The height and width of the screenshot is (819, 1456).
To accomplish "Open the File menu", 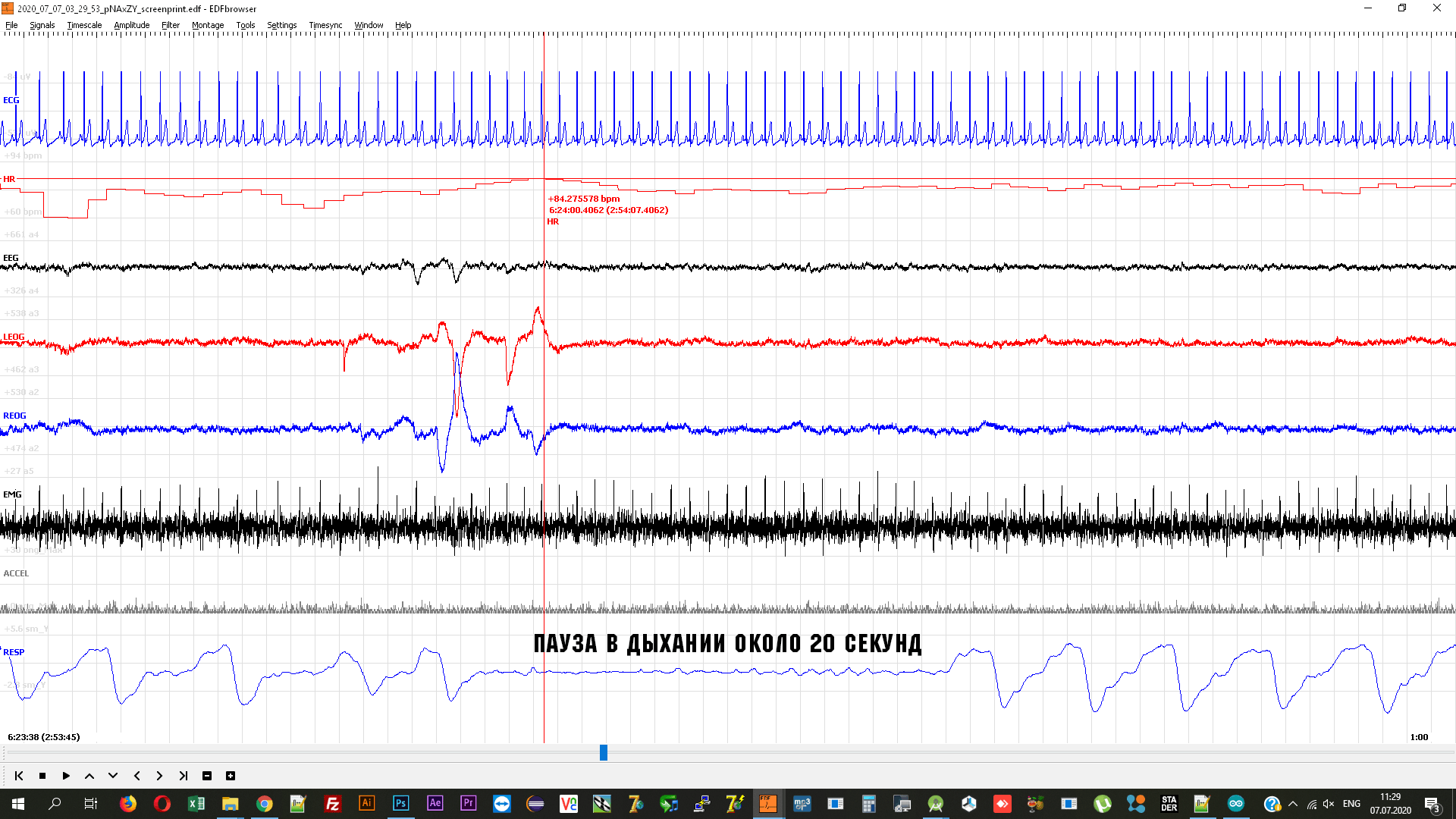I will (11, 25).
